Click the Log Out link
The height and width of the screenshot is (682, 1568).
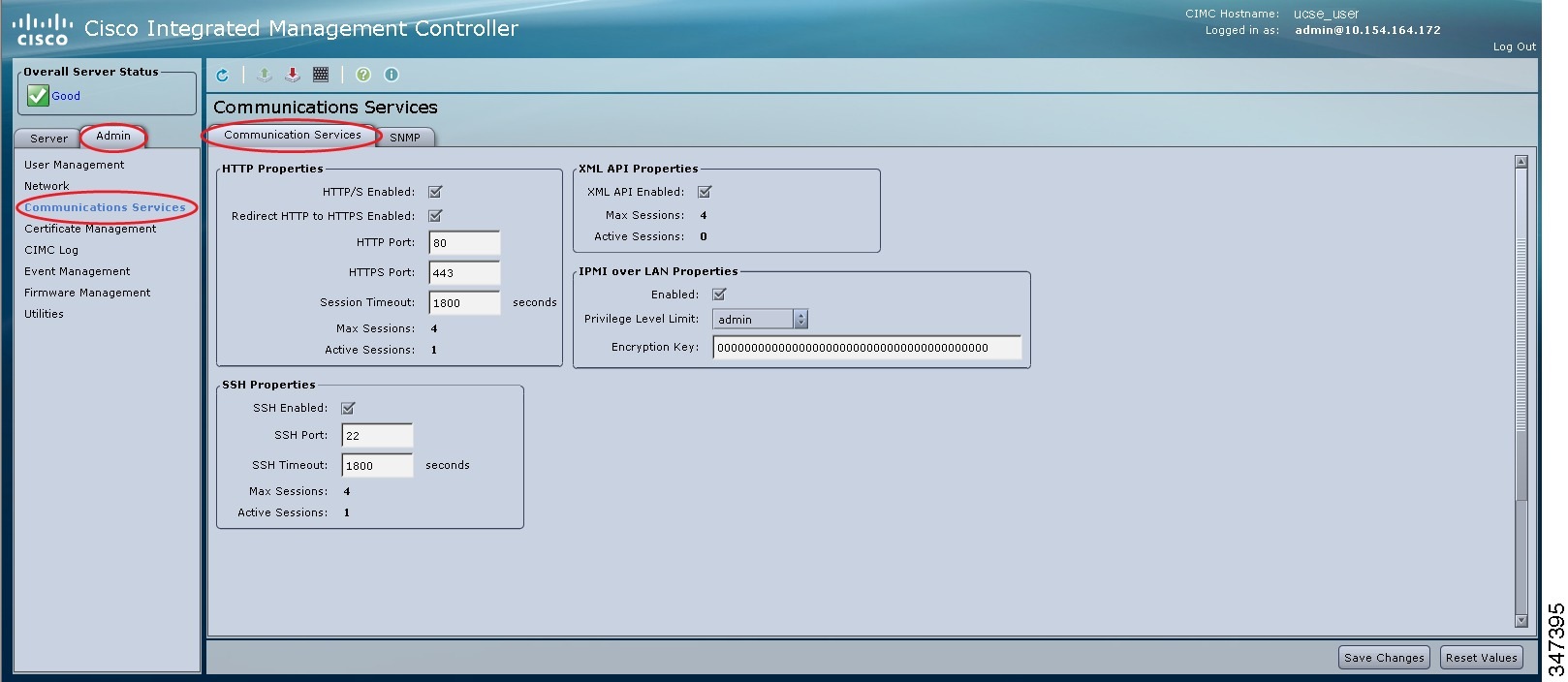[x=1514, y=46]
